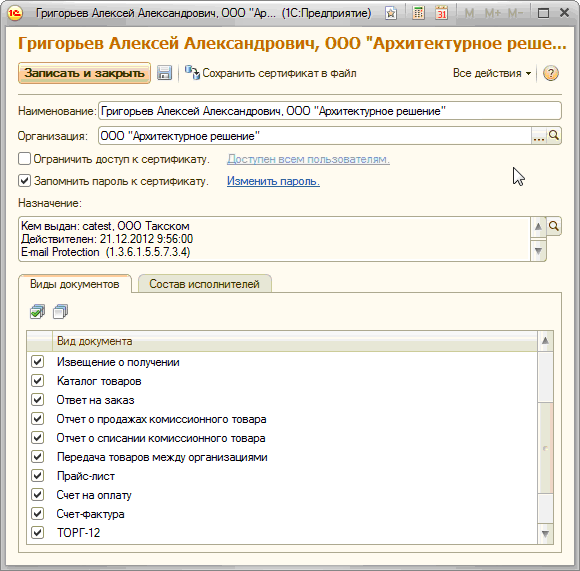Screen dimensions: 580x571
Task: Click the Вид документа column header
Action: [294, 341]
